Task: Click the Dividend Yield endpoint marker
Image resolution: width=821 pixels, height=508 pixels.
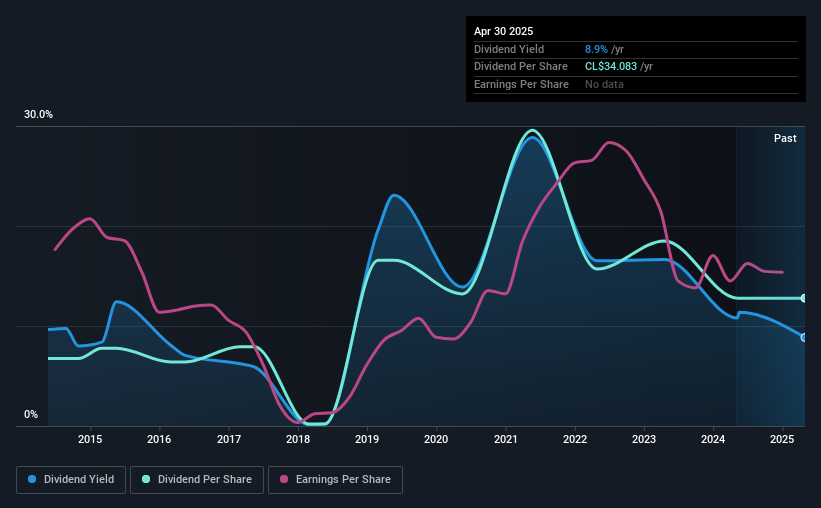Action: (804, 338)
